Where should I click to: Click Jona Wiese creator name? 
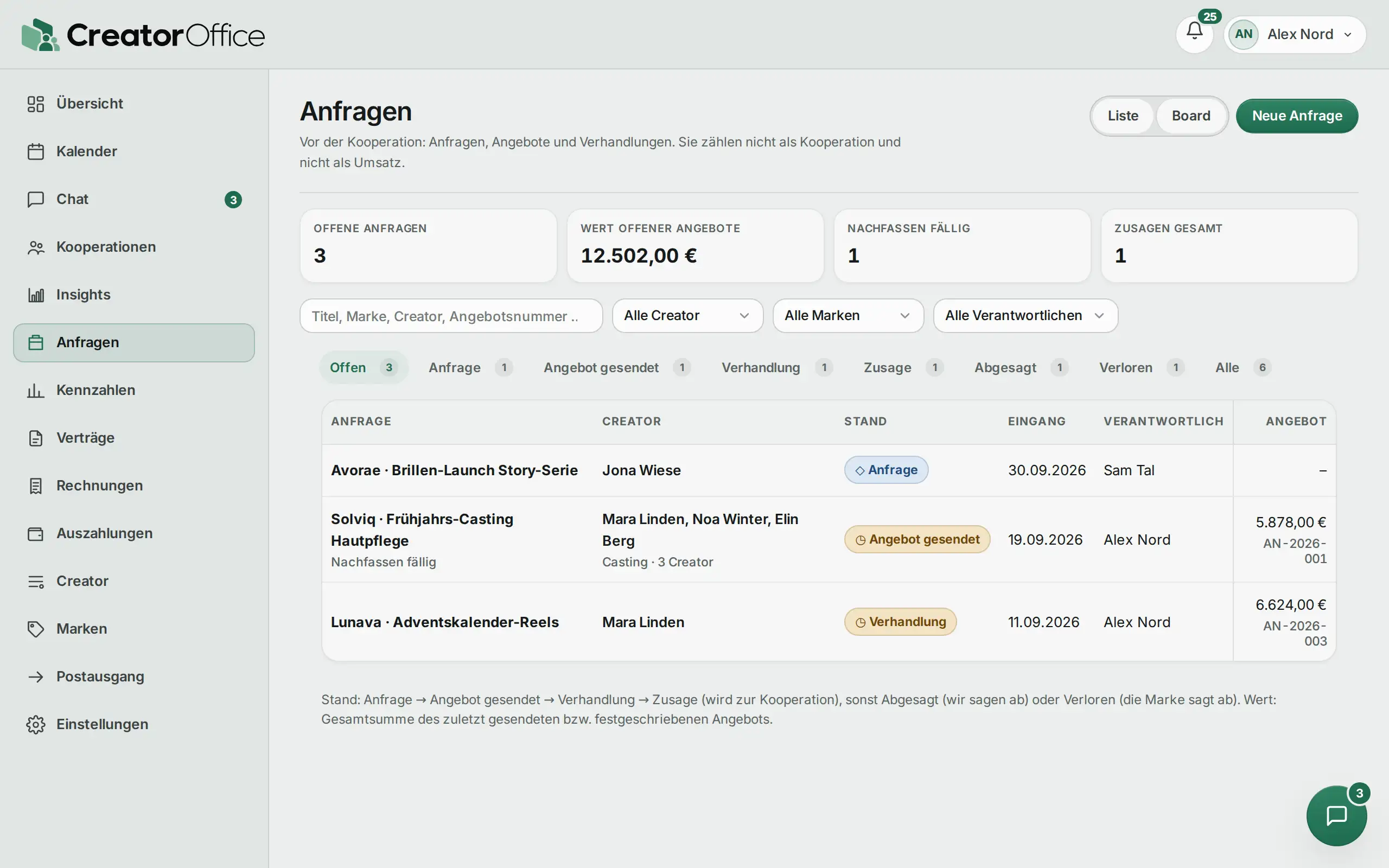click(641, 470)
